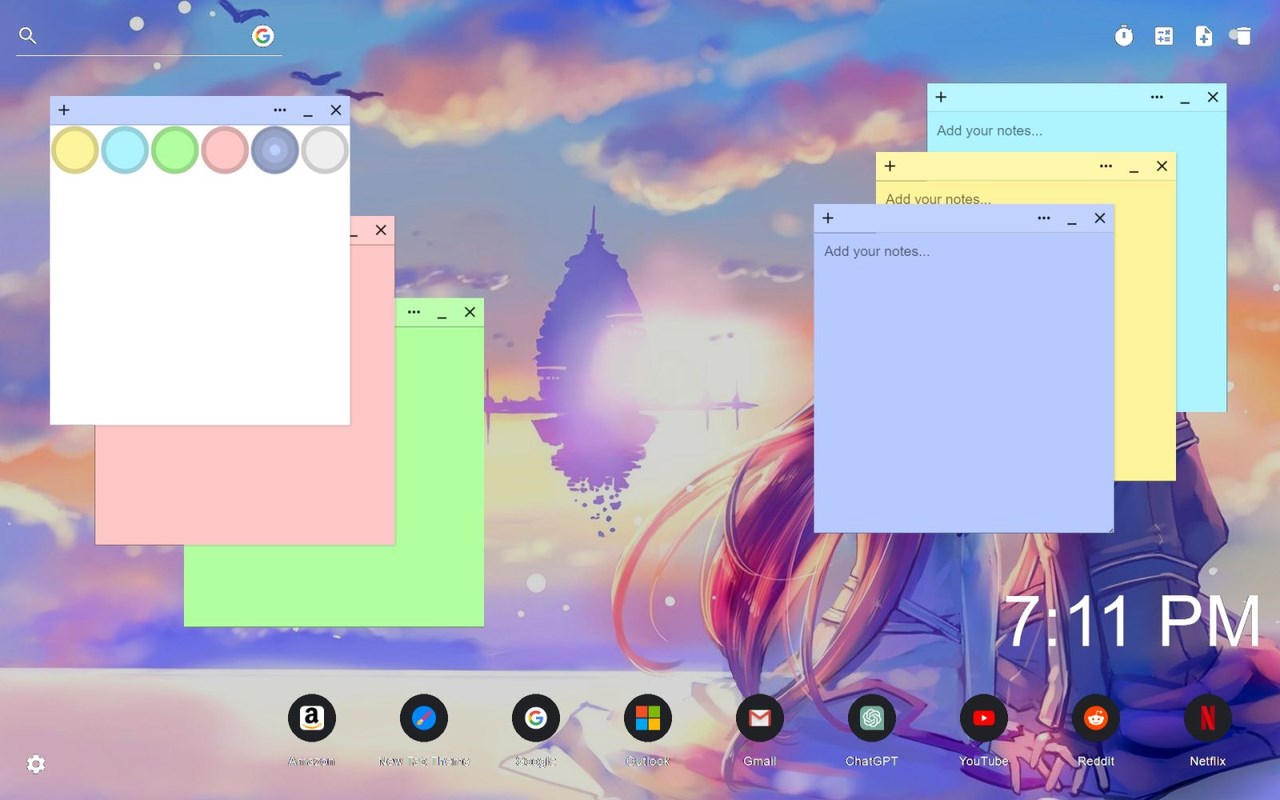The height and width of the screenshot is (800, 1280).
Task: Open the cyan note's three-dot menu
Action: [x=1157, y=97]
